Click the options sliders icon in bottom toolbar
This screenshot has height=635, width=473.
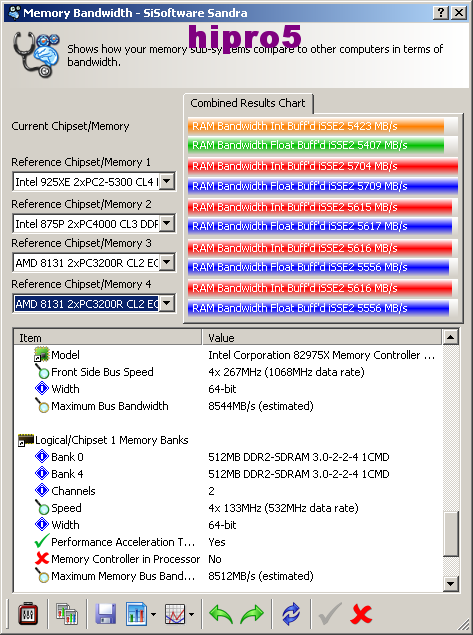tap(28, 614)
